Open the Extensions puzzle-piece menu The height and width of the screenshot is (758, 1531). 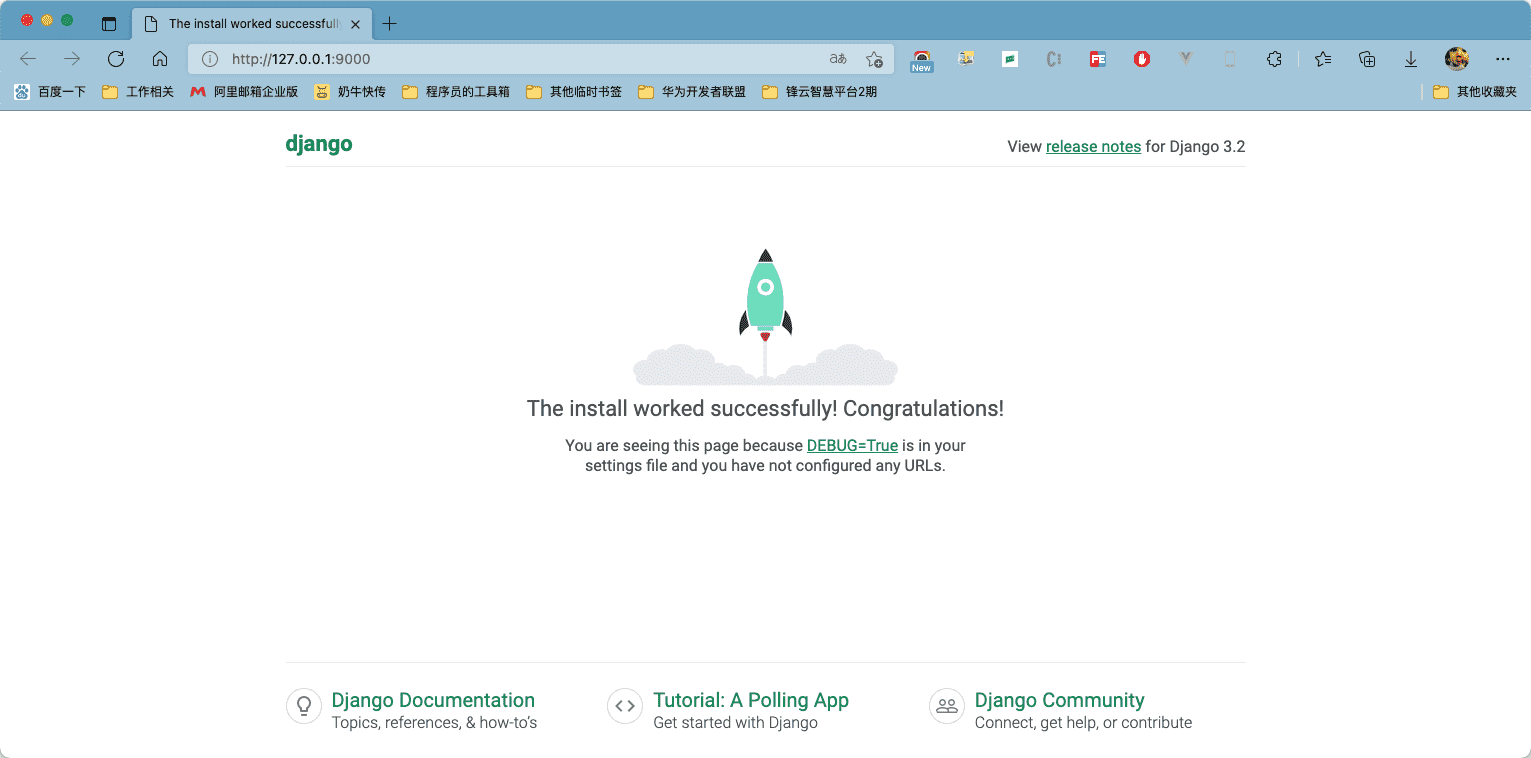tap(1274, 59)
